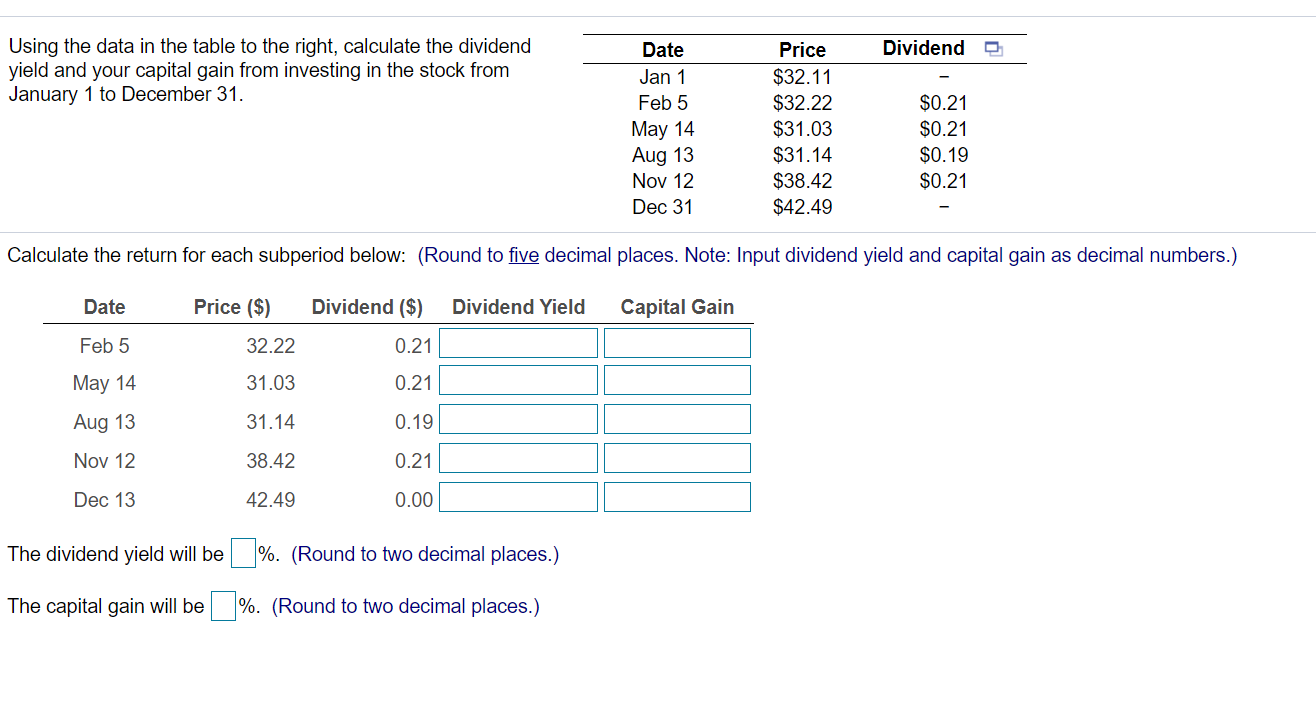Open the table in a separate window
Image resolution: width=1316 pixels, height=716 pixels.
coord(993,48)
